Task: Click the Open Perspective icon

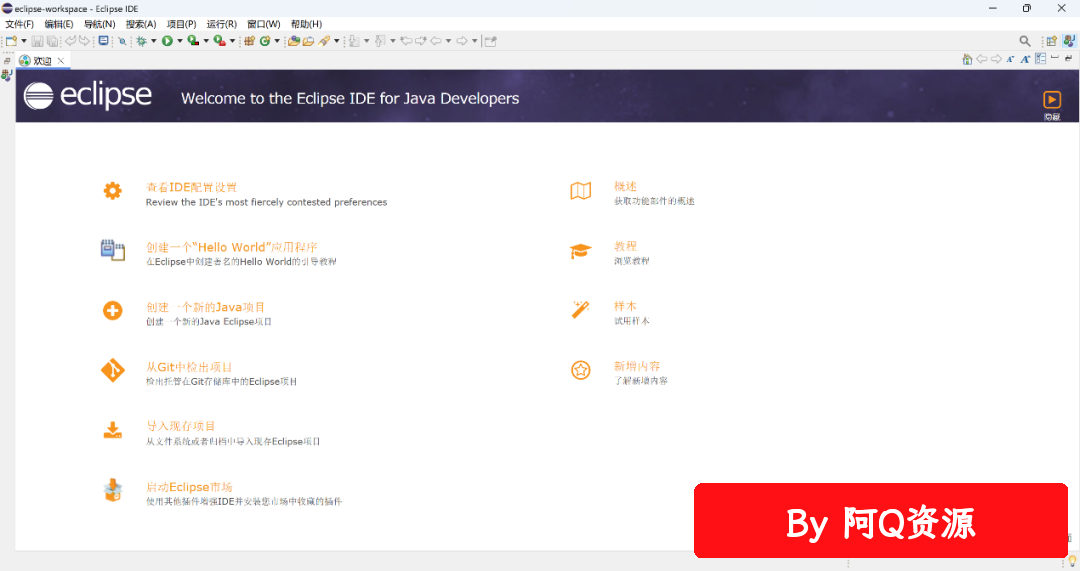Action: click(x=1051, y=41)
